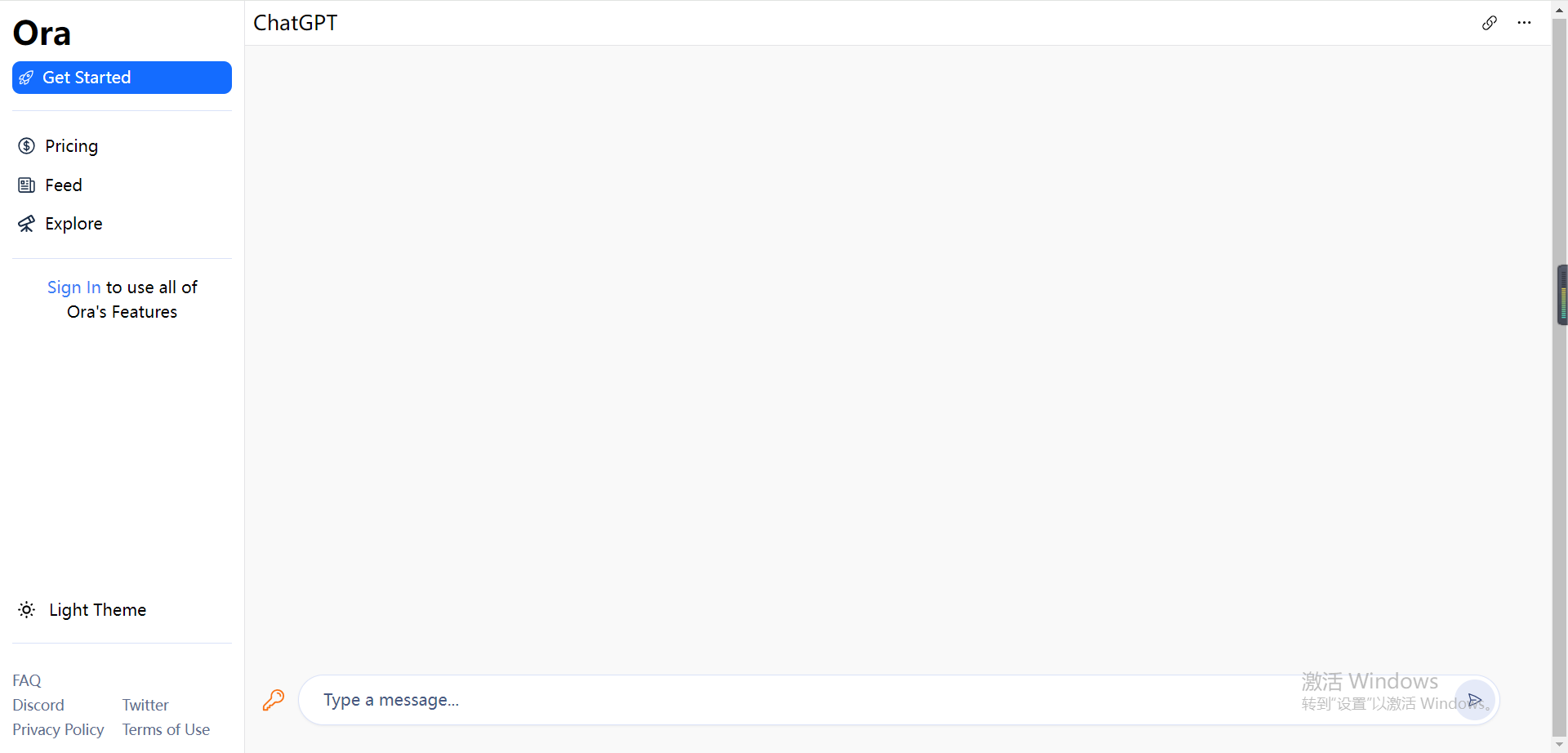Focus the Type a message input field
This screenshot has width=1568, height=753.
882,700
